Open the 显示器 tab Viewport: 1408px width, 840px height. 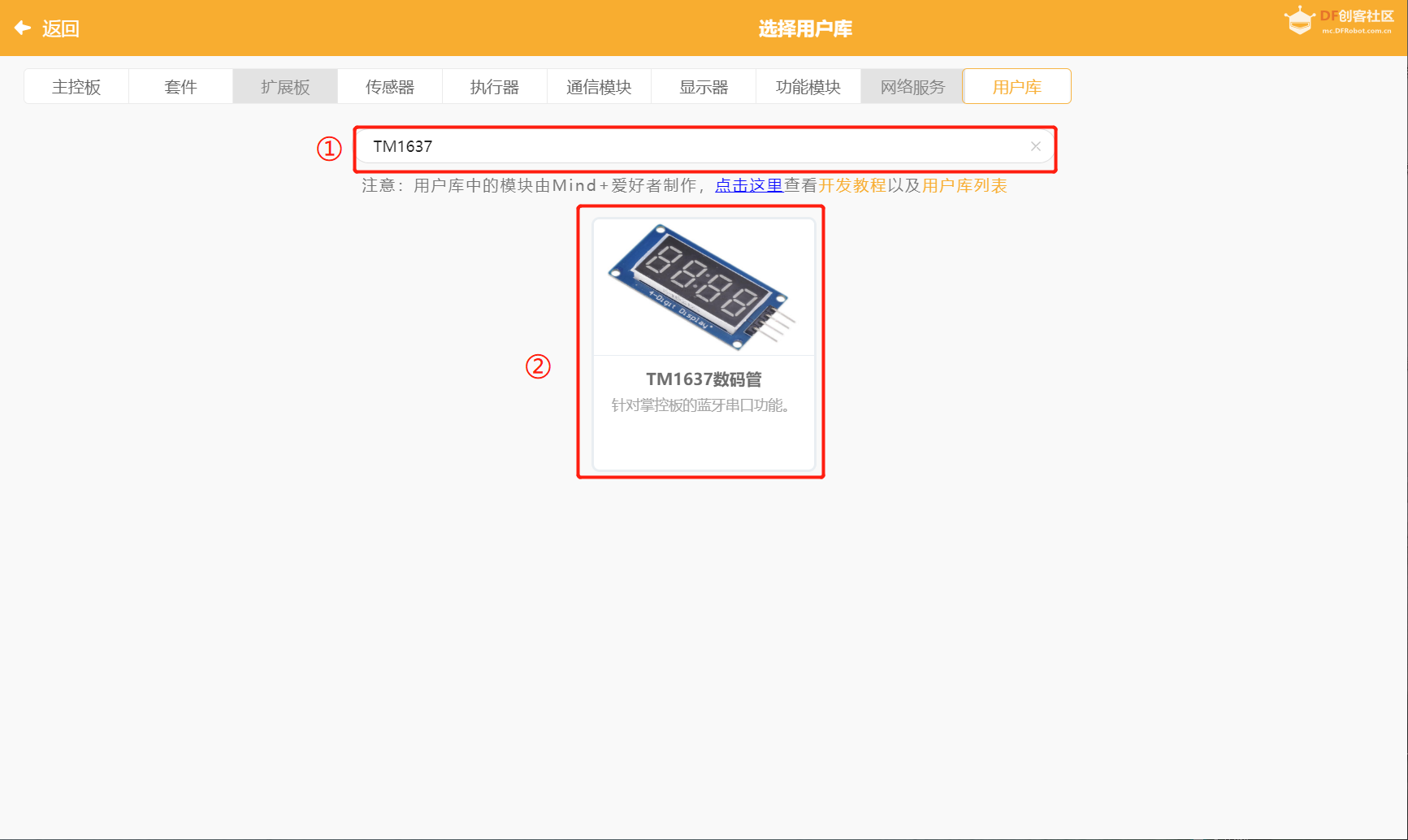click(704, 87)
